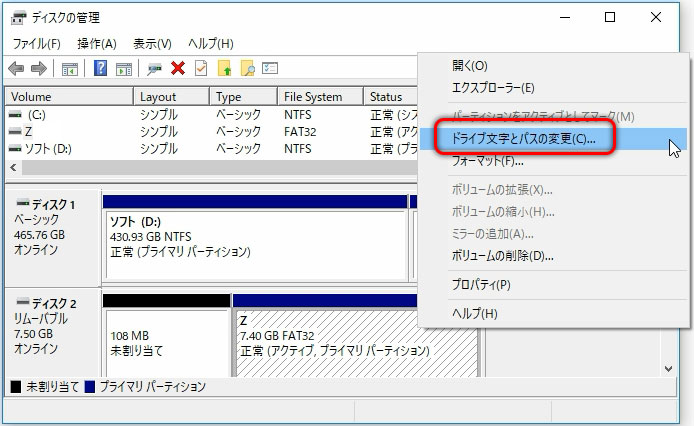Click drive icon of (C:) volume row
This screenshot has height=426, width=694.
point(15,115)
